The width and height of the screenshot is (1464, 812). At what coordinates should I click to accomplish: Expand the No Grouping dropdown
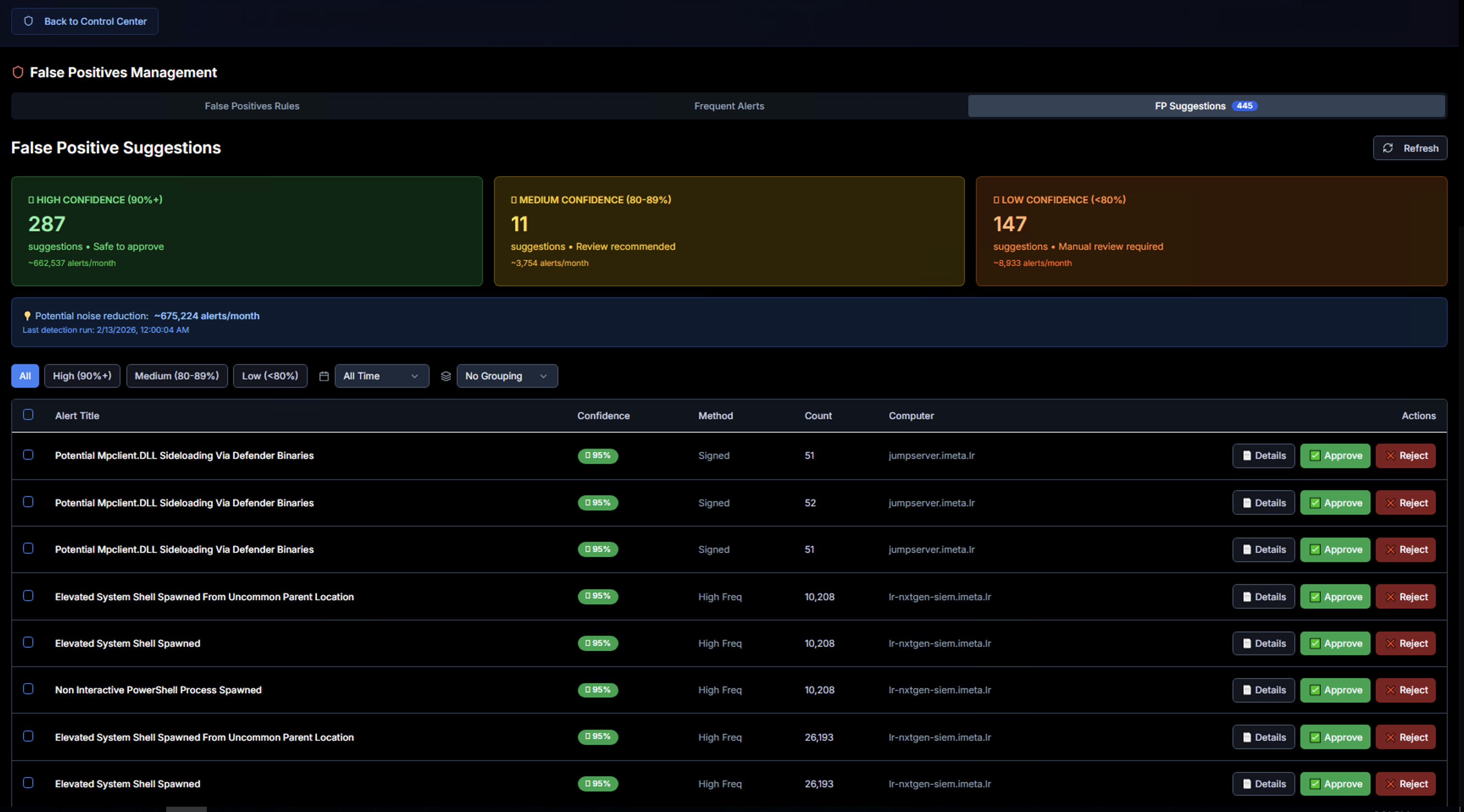click(506, 376)
